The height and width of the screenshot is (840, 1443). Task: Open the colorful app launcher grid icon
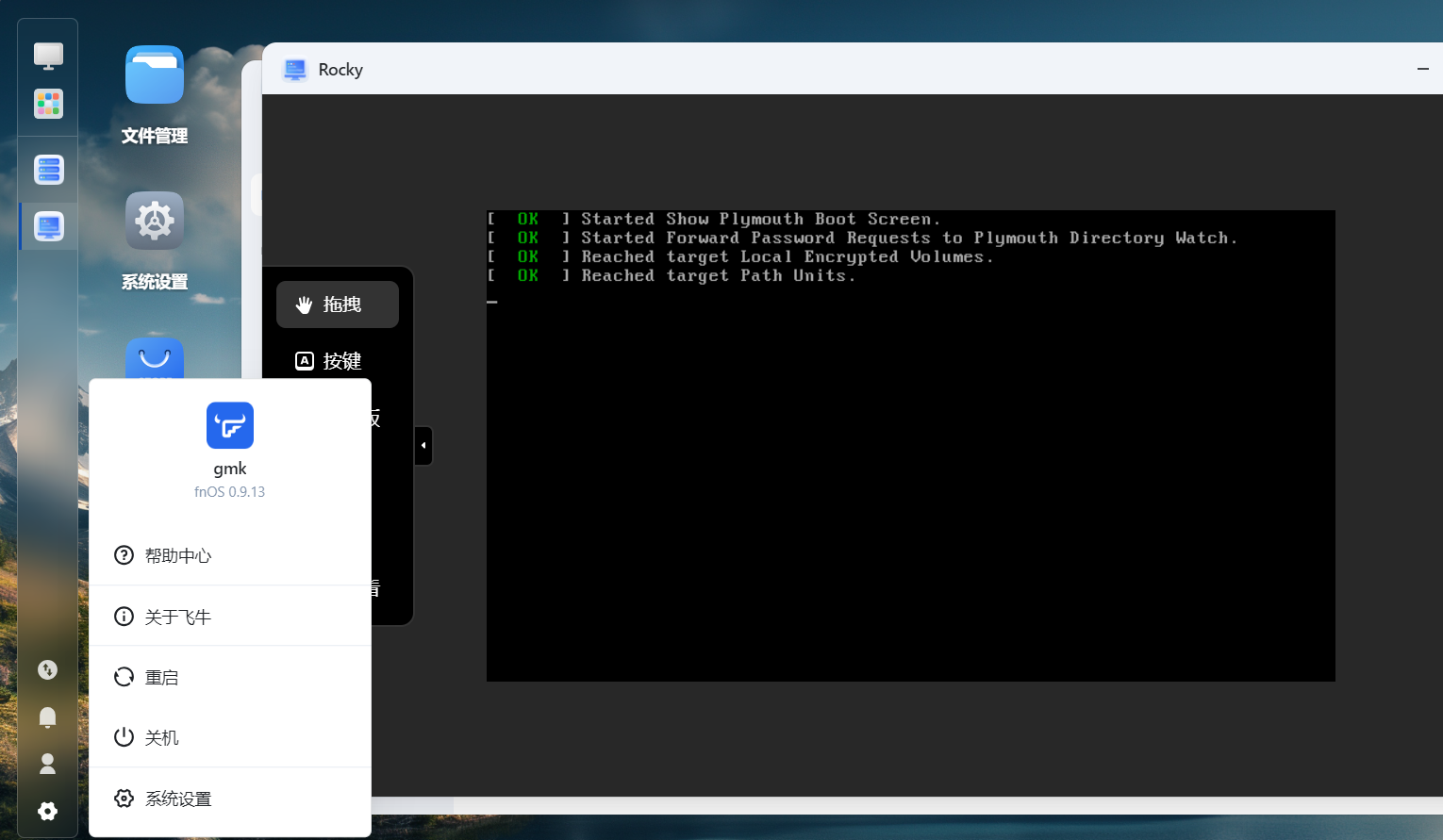pos(48,104)
